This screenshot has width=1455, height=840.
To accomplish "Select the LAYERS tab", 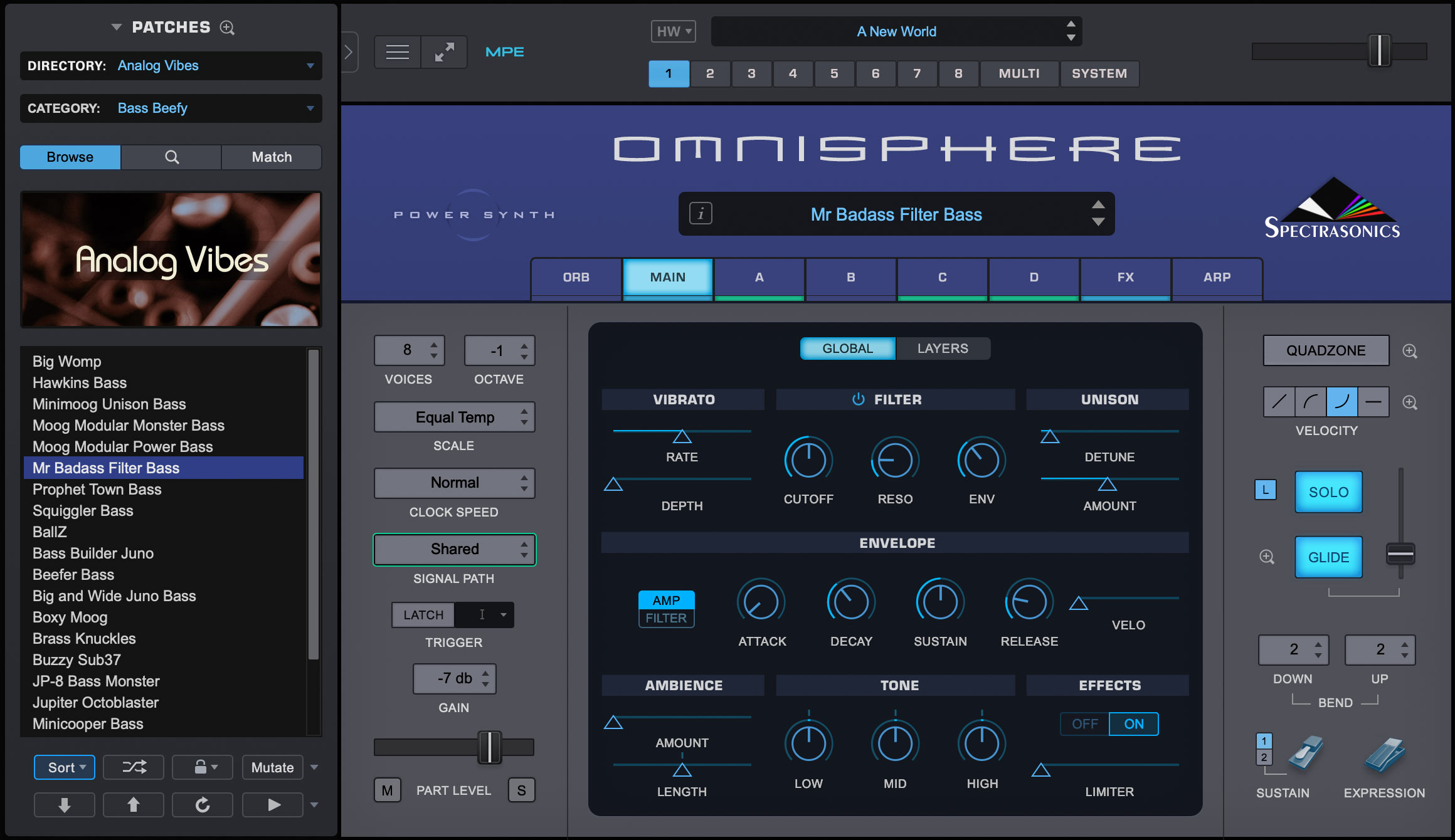I will tap(943, 348).
